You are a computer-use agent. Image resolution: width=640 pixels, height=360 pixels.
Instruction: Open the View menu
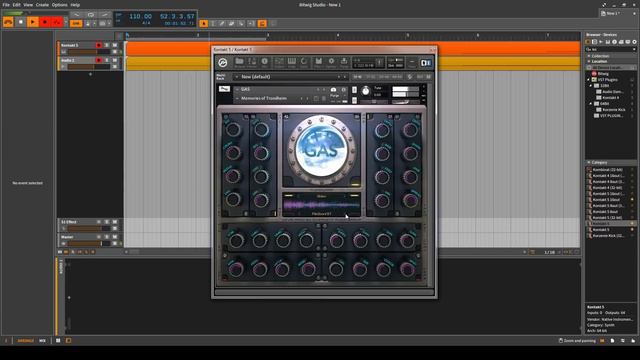(28, 5)
